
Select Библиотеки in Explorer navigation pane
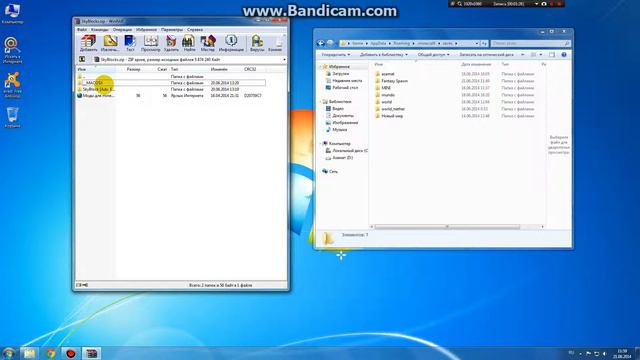click(x=340, y=102)
